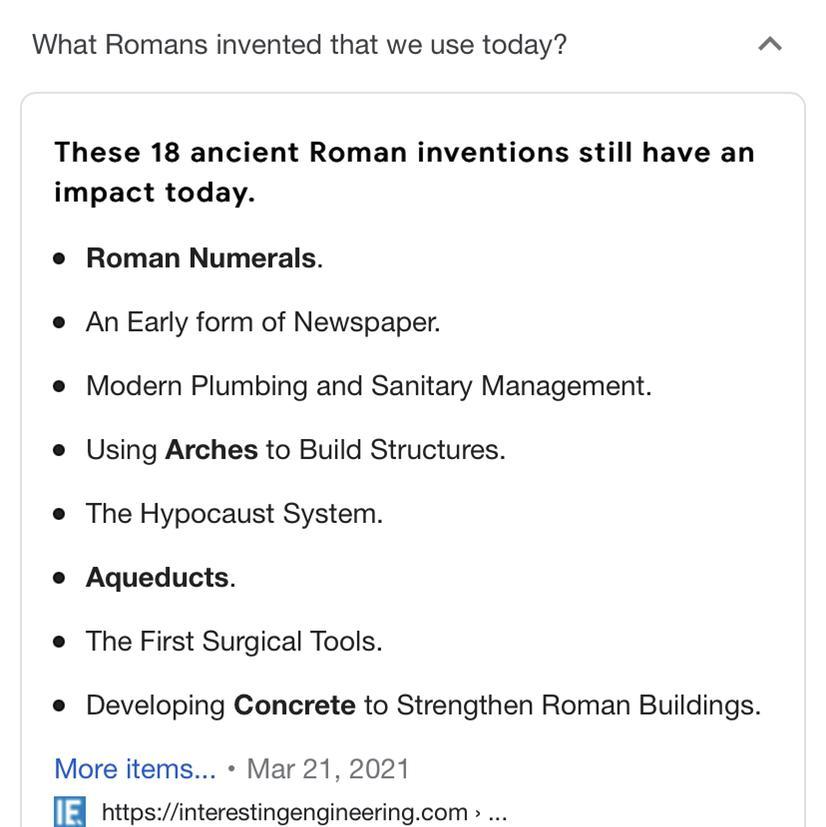Image resolution: width=826 pixels, height=827 pixels.
Task: Click the bullet beside 'Roman Numerals'
Action: 59,259
